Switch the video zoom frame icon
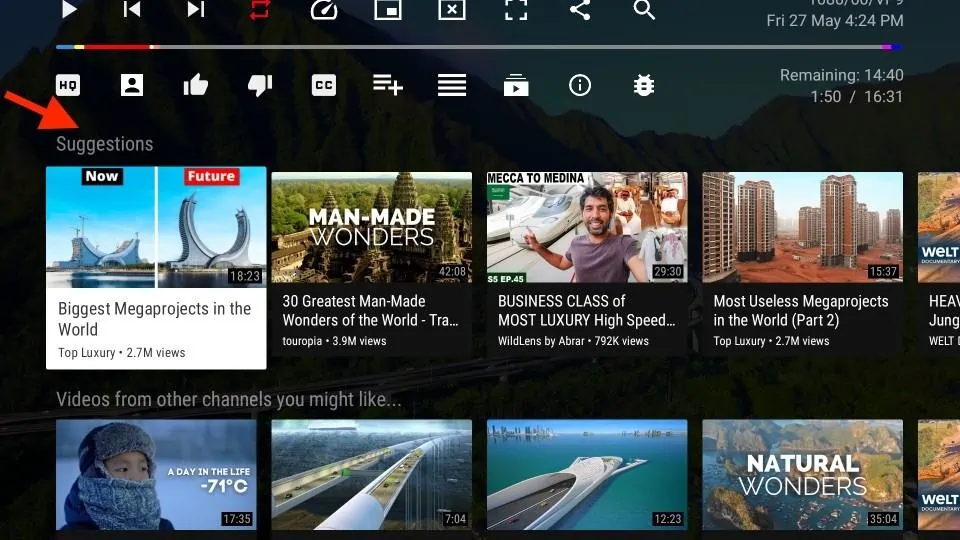 tap(516, 9)
